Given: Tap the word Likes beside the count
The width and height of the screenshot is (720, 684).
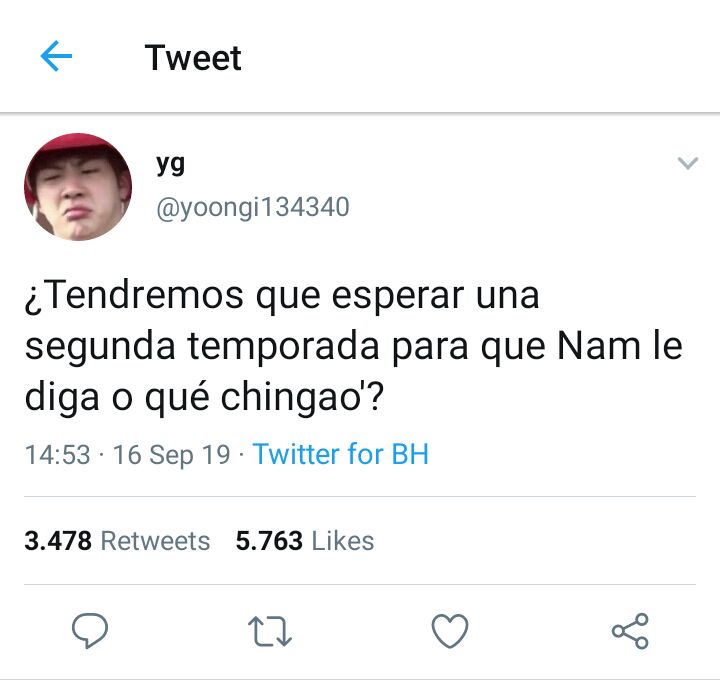Looking at the screenshot, I should click(x=343, y=540).
